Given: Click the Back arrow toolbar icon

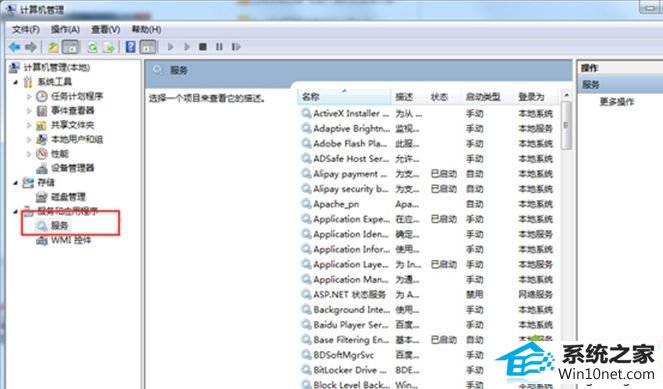Looking at the screenshot, I should pyautogui.click(x=14, y=47).
